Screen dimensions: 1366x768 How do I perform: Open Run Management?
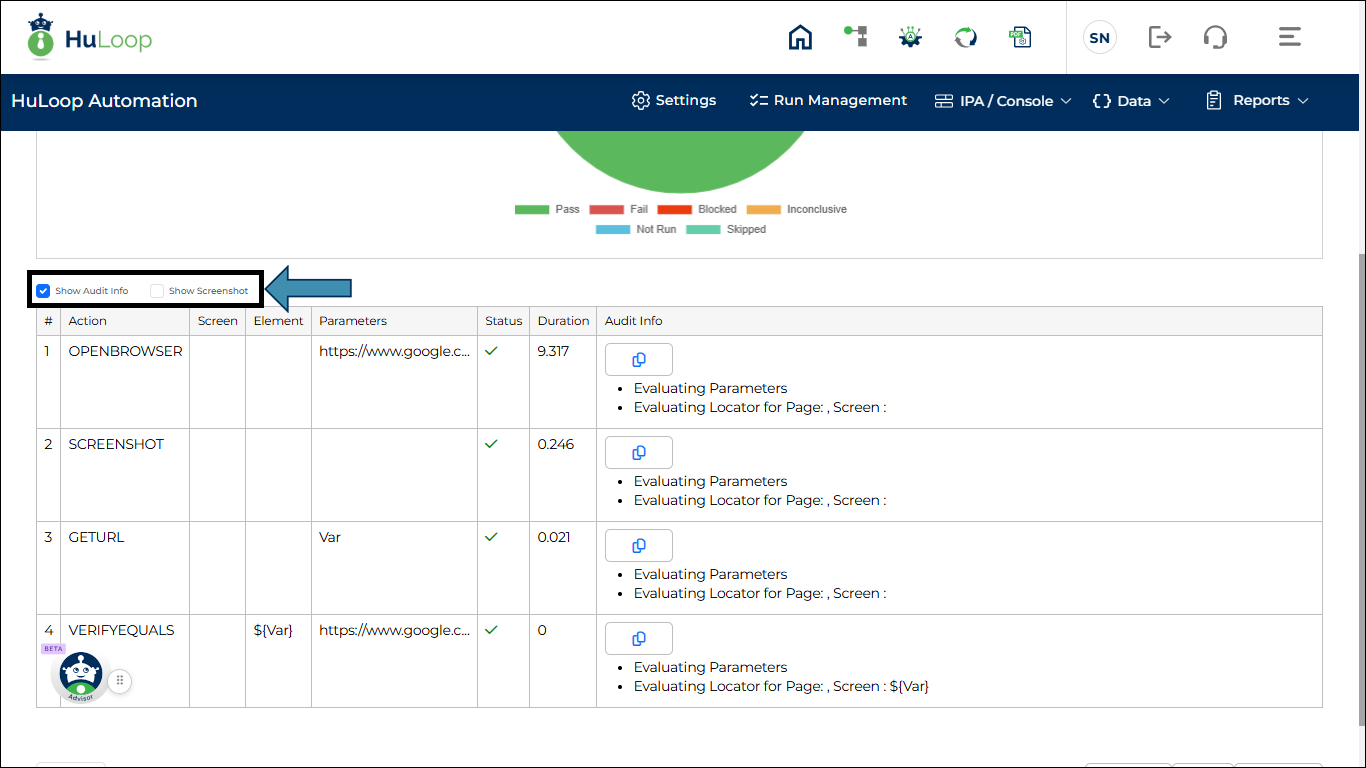point(828,101)
